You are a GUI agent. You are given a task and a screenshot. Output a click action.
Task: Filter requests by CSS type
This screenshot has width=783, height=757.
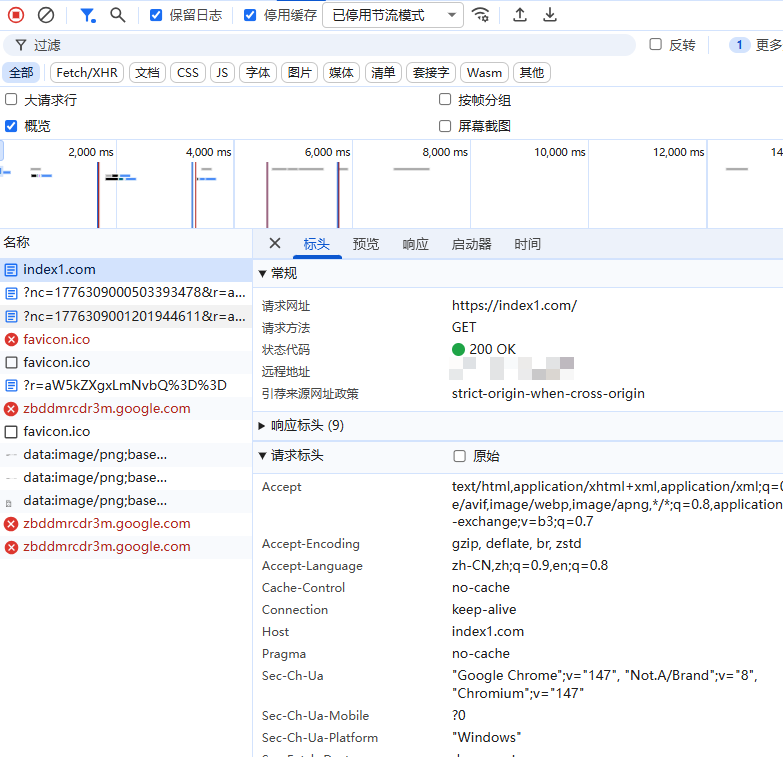coord(188,73)
